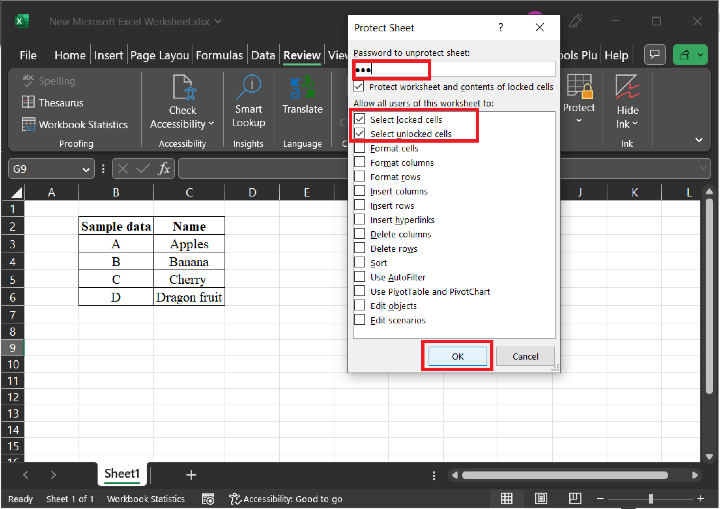This screenshot has height=509, width=720.
Task: Tick the Use AutoFilter checkbox
Action: [360, 277]
